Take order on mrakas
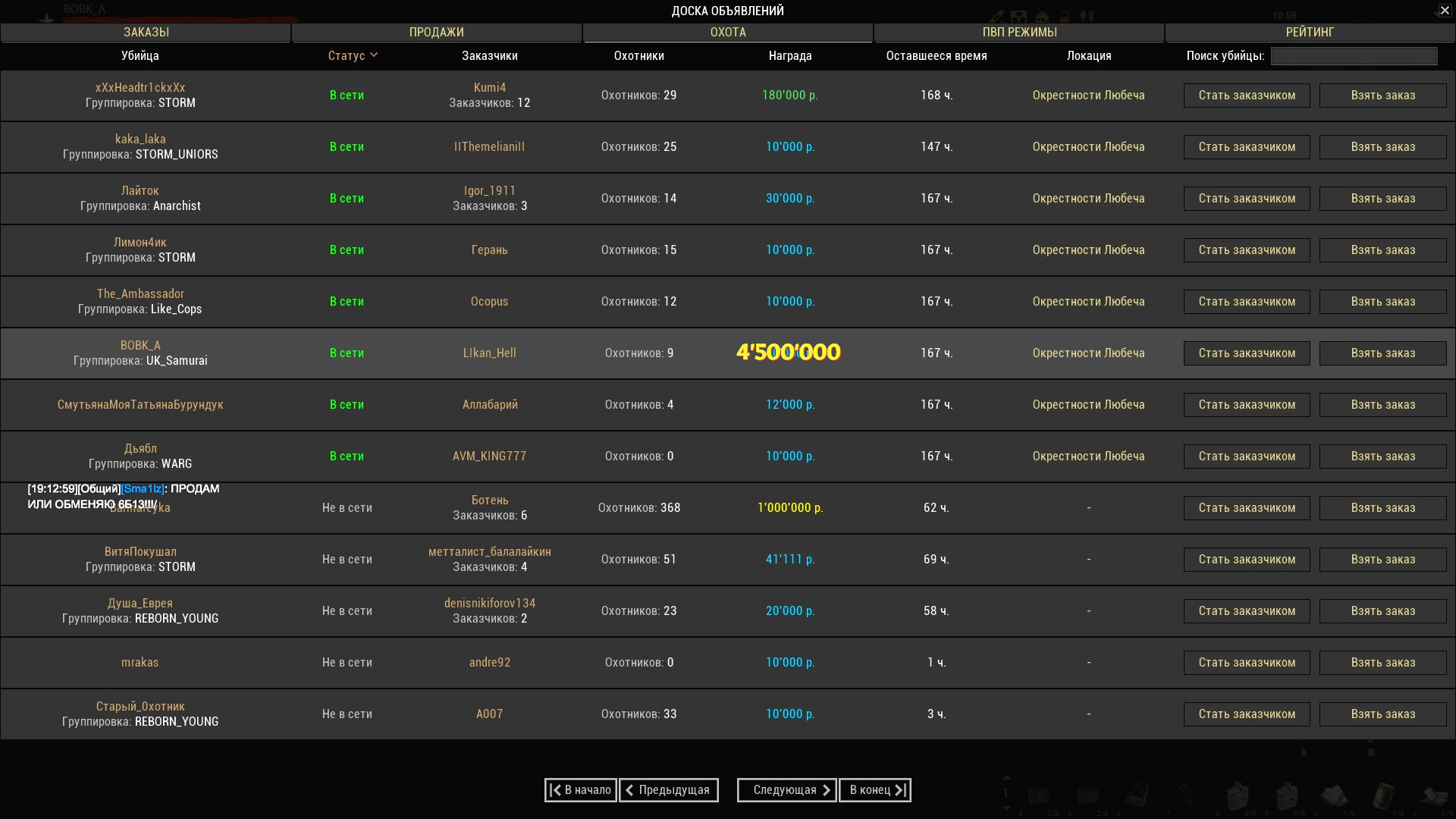Screen dimensions: 1456x819 [1382, 663]
